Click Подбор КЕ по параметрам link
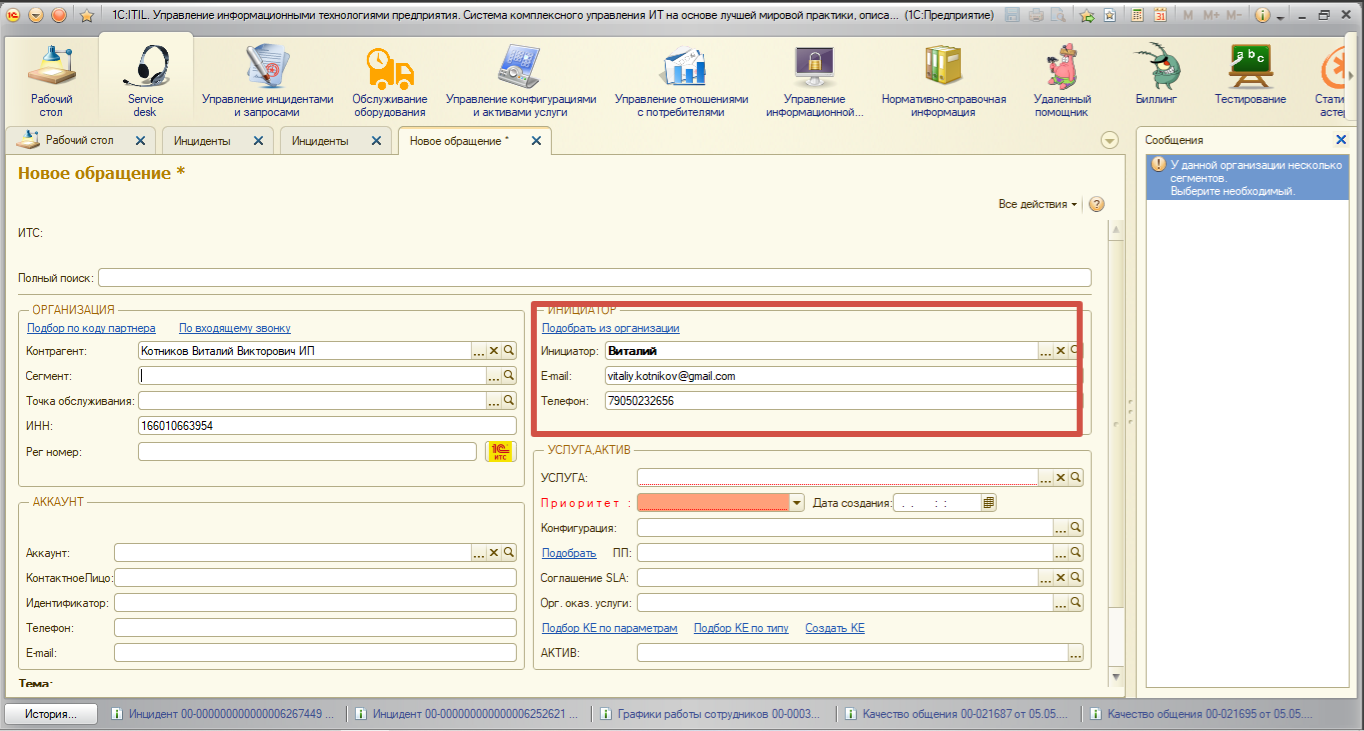Viewport: 1364px width, 731px height. pos(609,628)
